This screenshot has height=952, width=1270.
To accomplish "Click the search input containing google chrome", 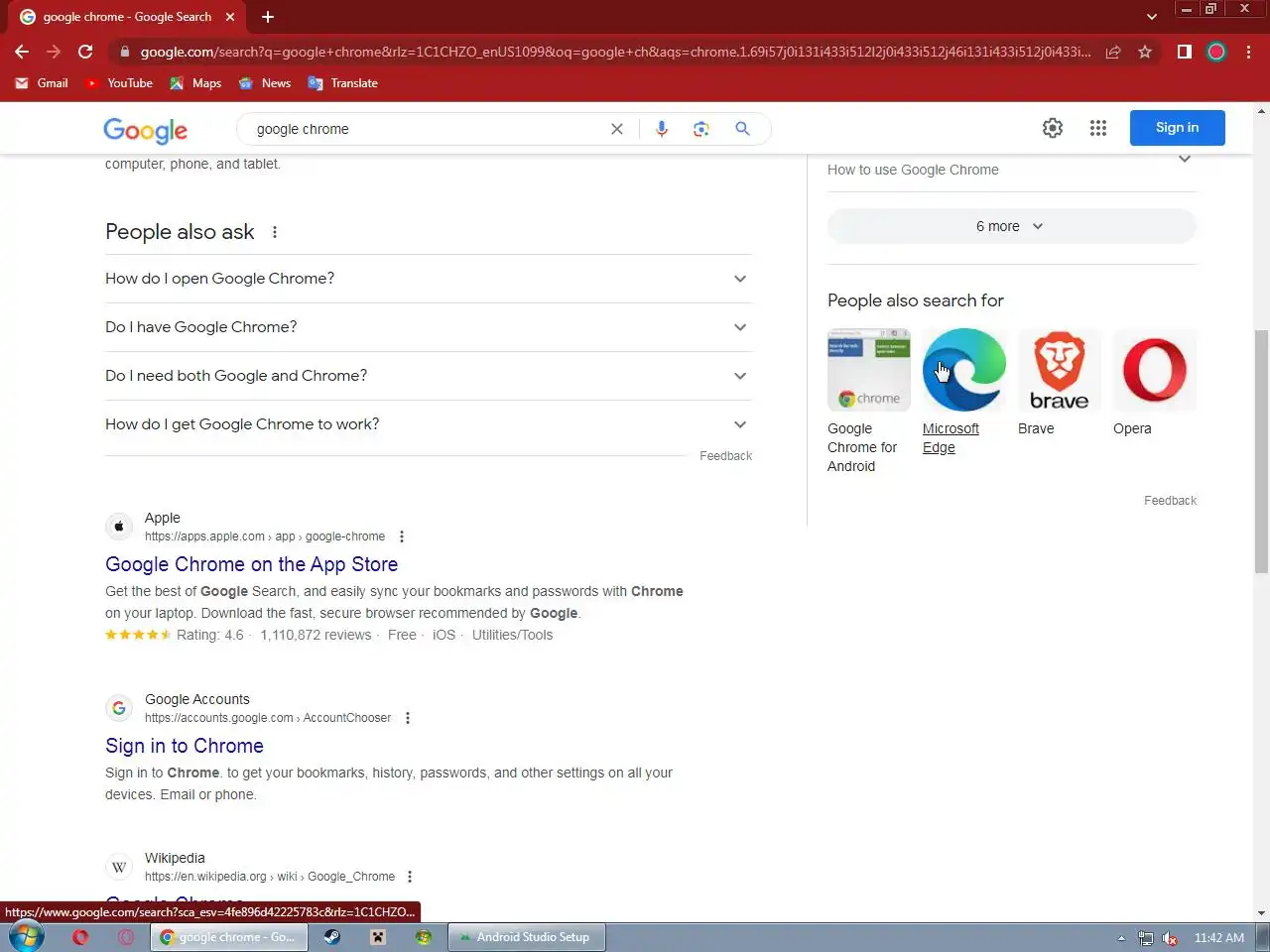I will point(427,129).
